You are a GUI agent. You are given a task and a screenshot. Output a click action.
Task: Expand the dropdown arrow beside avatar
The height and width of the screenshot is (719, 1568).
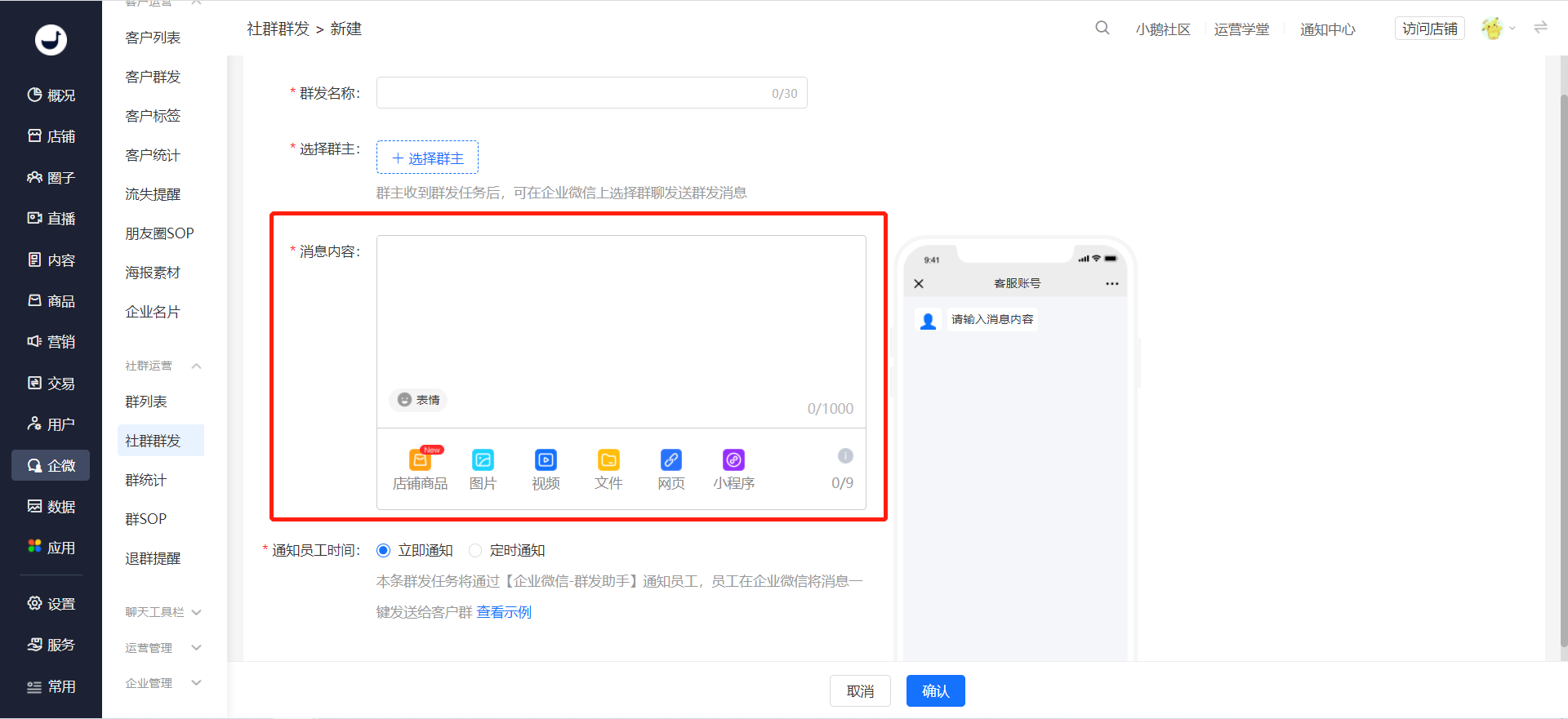click(x=1512, y=29)
